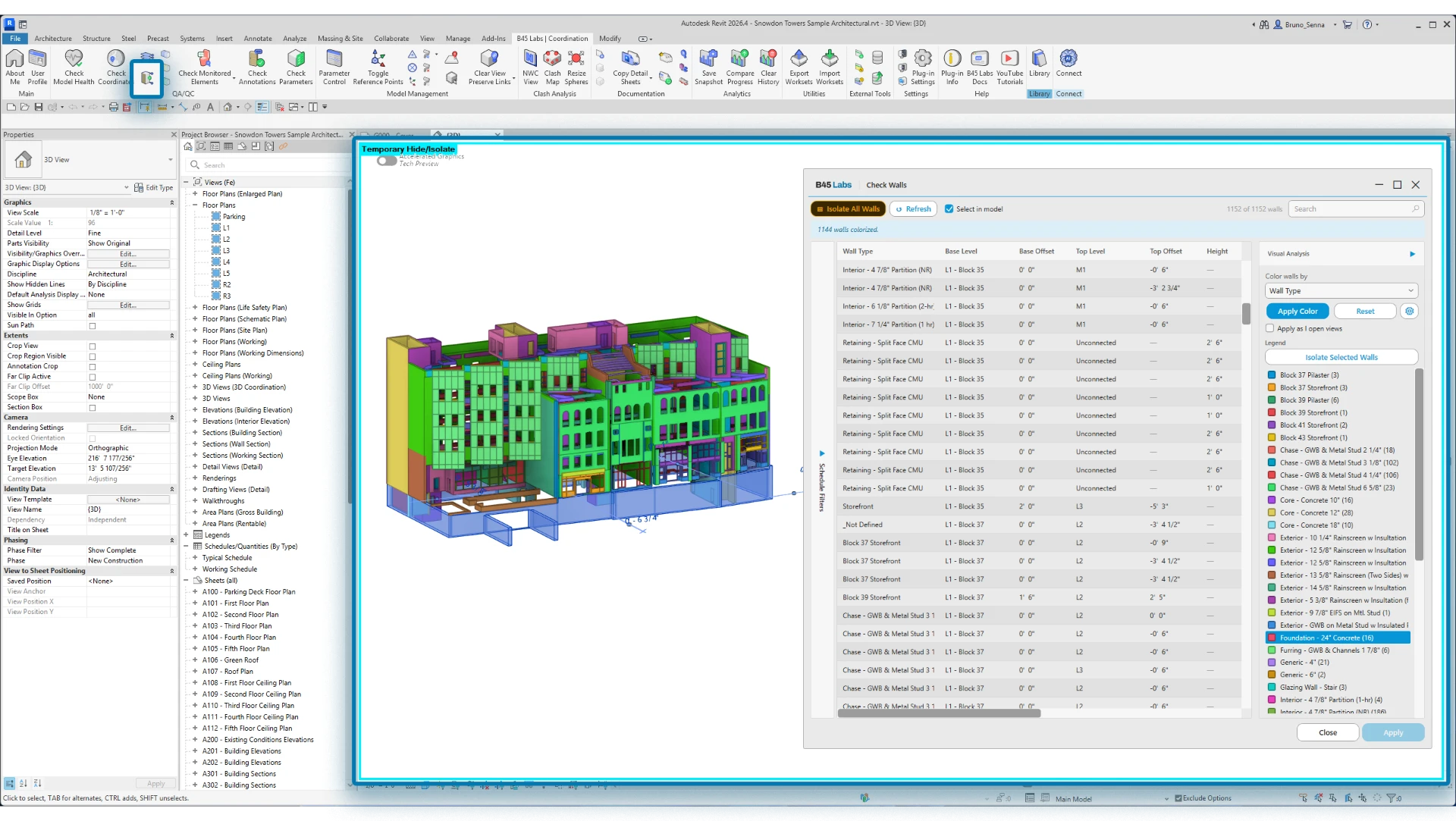Open the Architecture ribbon tab
This screenshot has height=821, width=1456.
(53, 39)
